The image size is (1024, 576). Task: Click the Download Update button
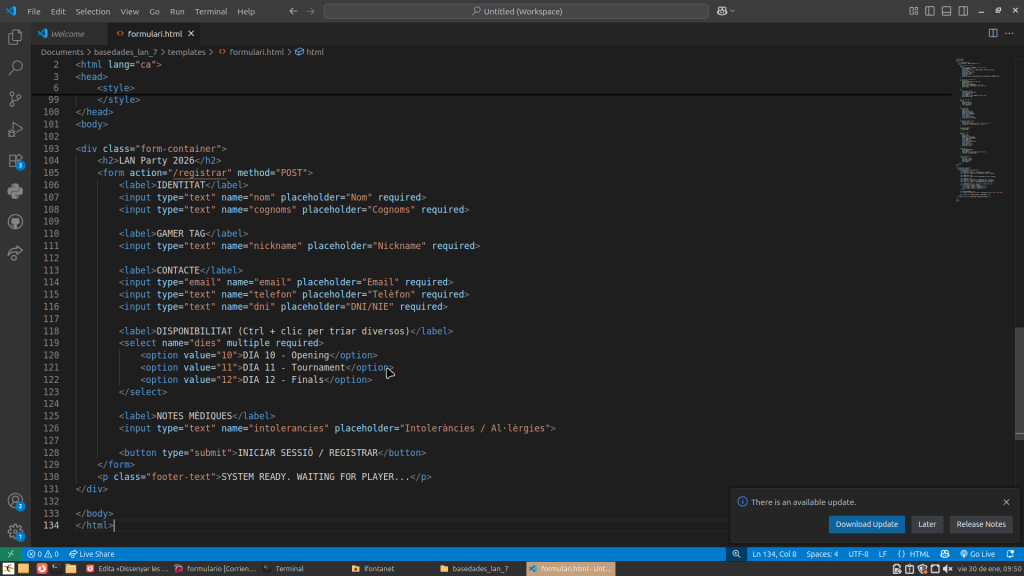click(866, 524)
